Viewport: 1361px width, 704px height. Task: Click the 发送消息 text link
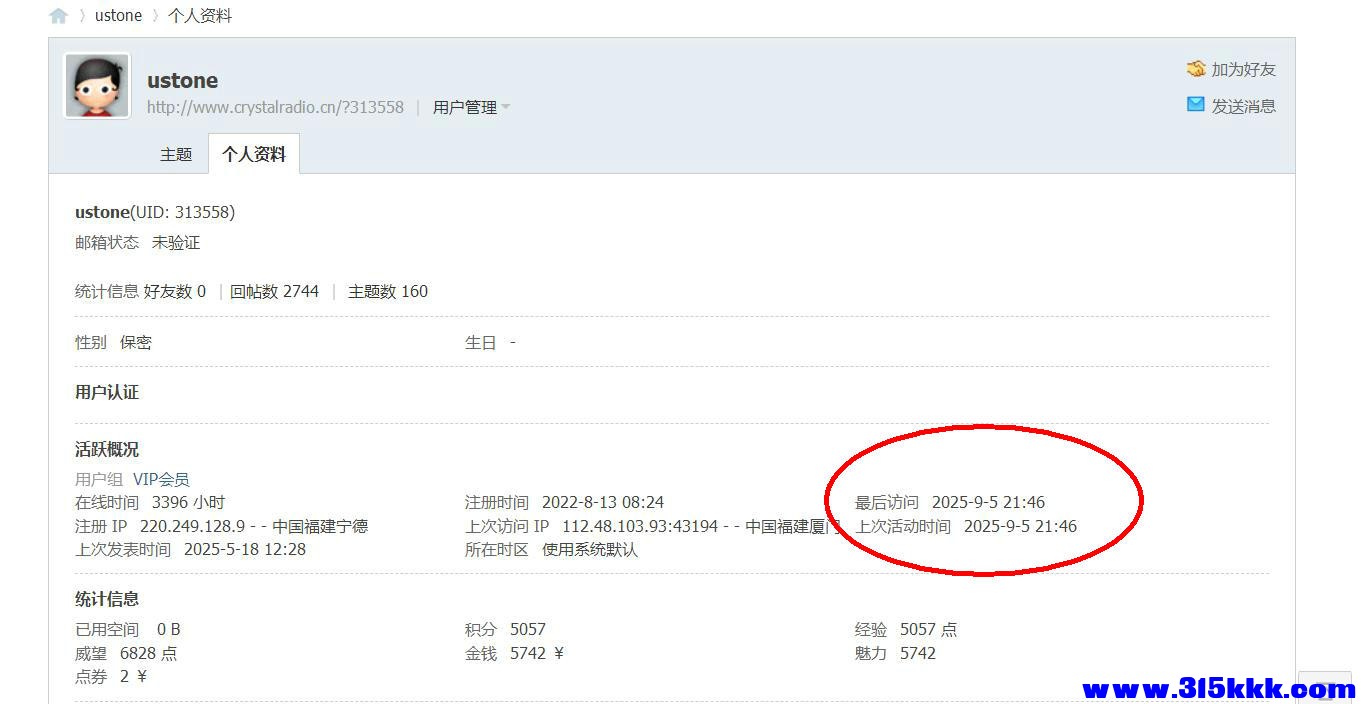coord(1243,106)
